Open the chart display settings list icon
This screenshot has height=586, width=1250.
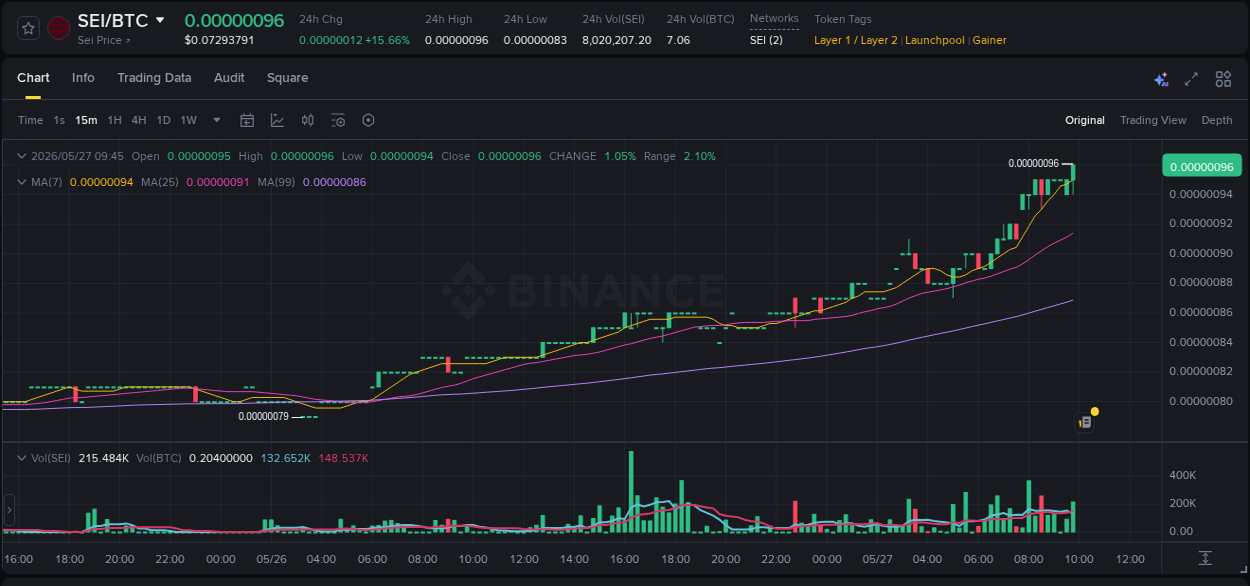[338, 120]
